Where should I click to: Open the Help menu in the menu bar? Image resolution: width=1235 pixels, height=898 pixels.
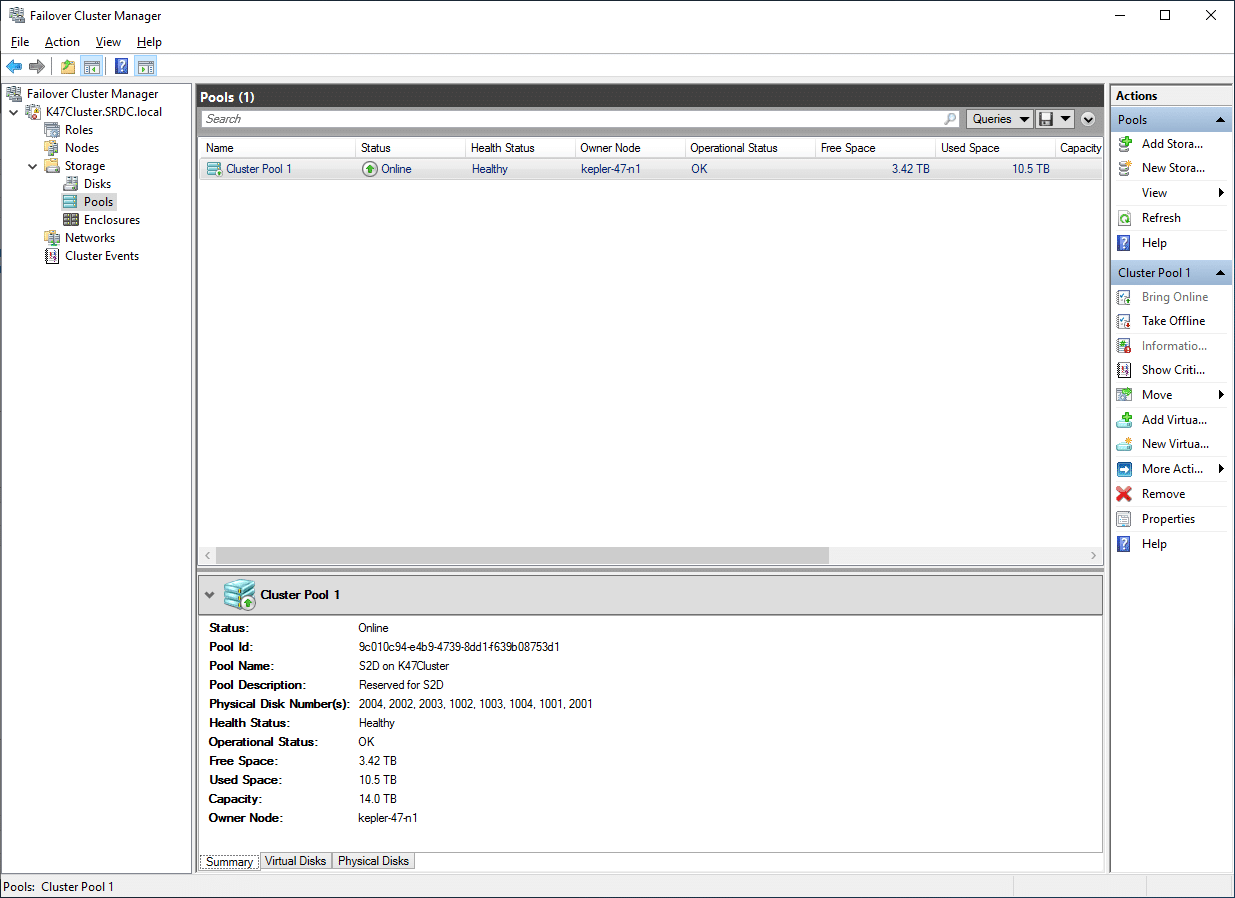point(149,42)
